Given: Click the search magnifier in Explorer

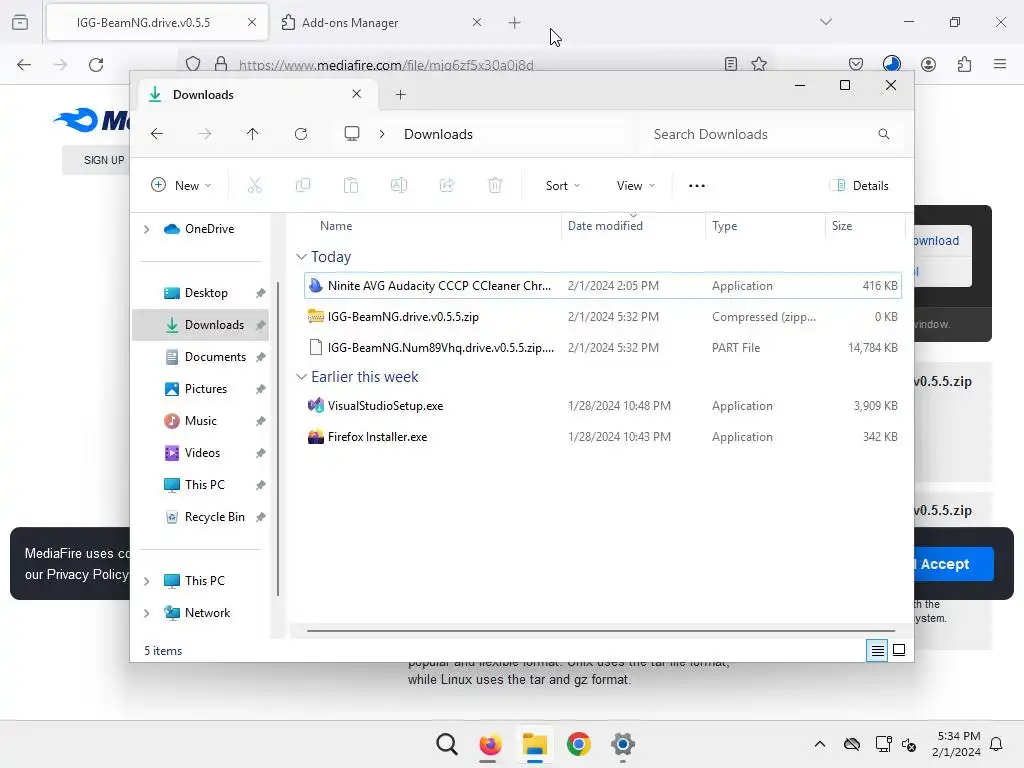Looking at the screenshot, I should (x=884, y=134).
